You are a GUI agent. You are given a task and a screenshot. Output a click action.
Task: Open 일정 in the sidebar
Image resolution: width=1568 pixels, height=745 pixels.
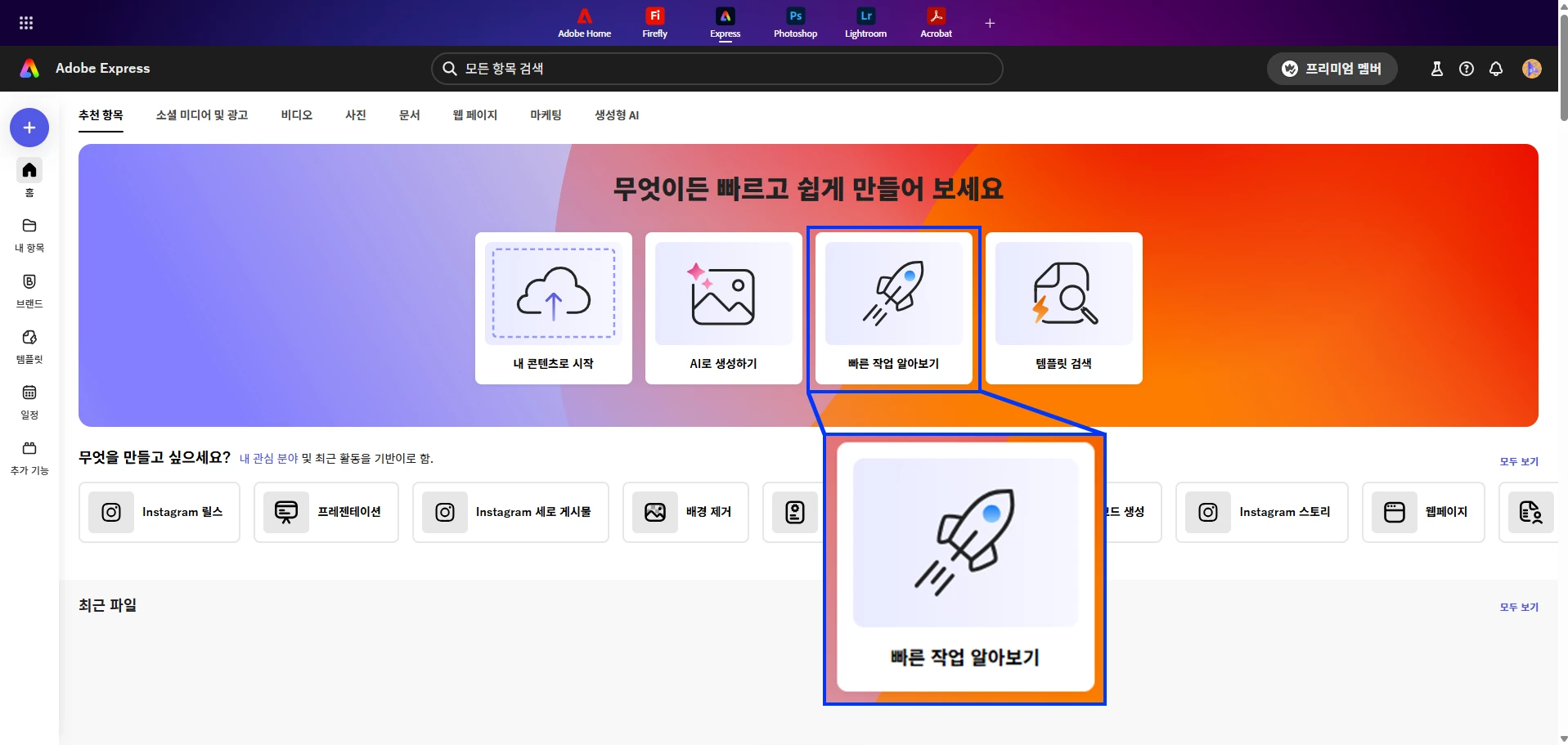click(29, 402)
